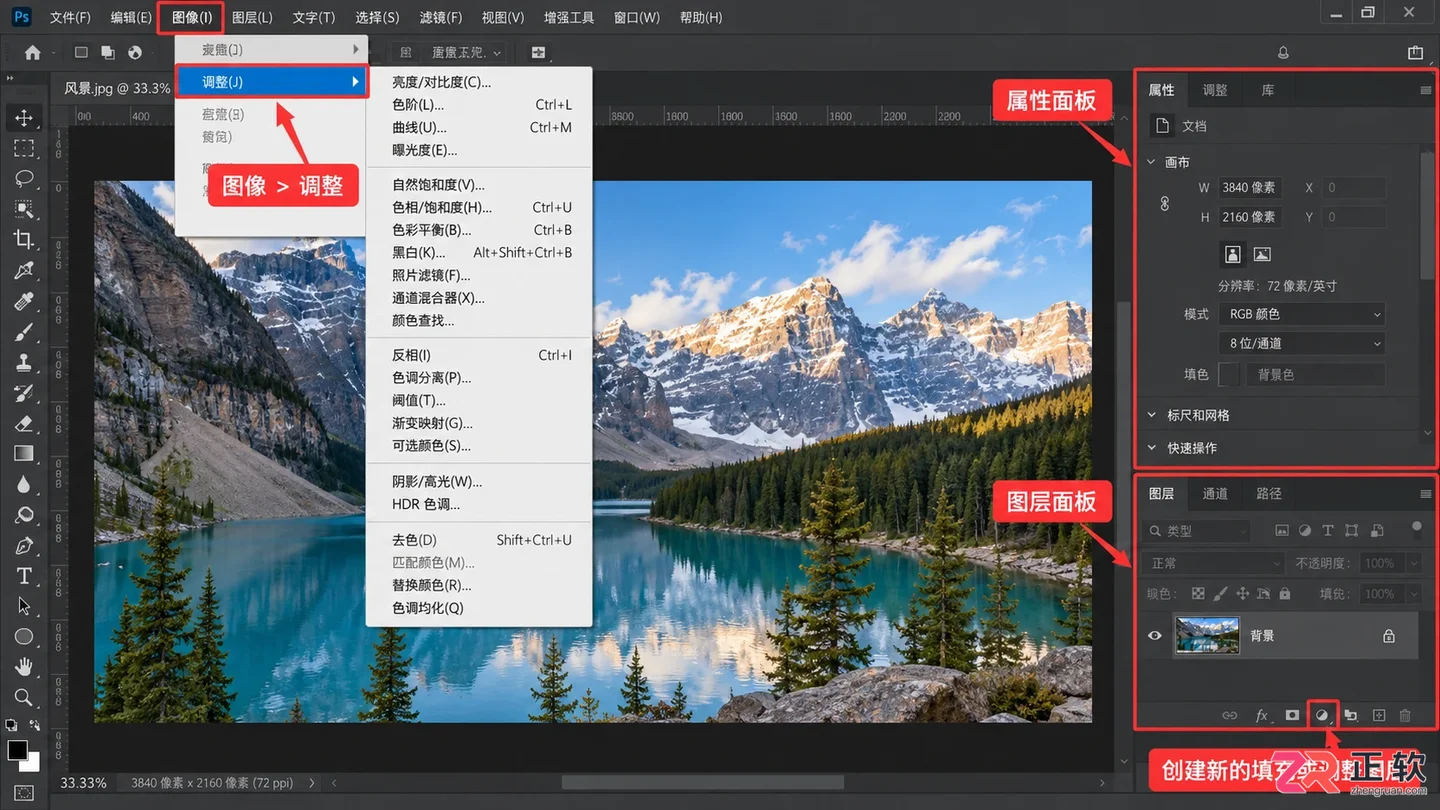Select the Clone Stamp tool

(24, 362)
